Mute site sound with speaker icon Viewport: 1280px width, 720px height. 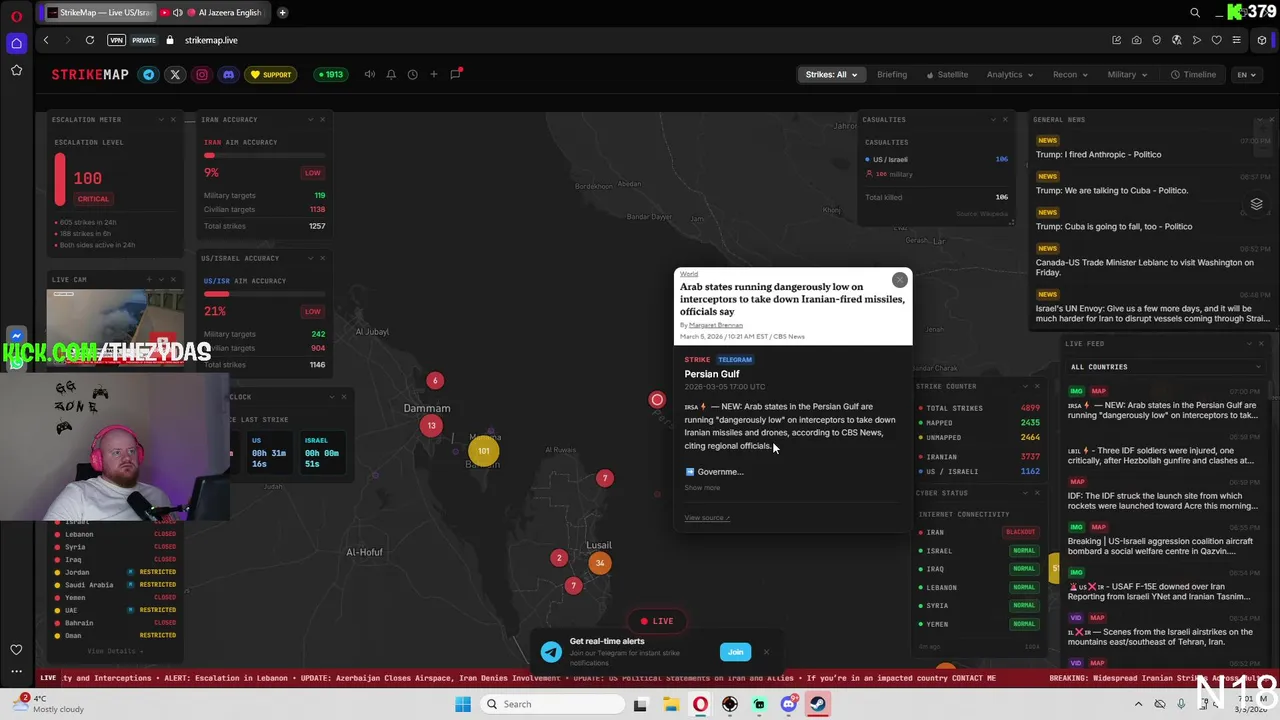pos(369,74)
